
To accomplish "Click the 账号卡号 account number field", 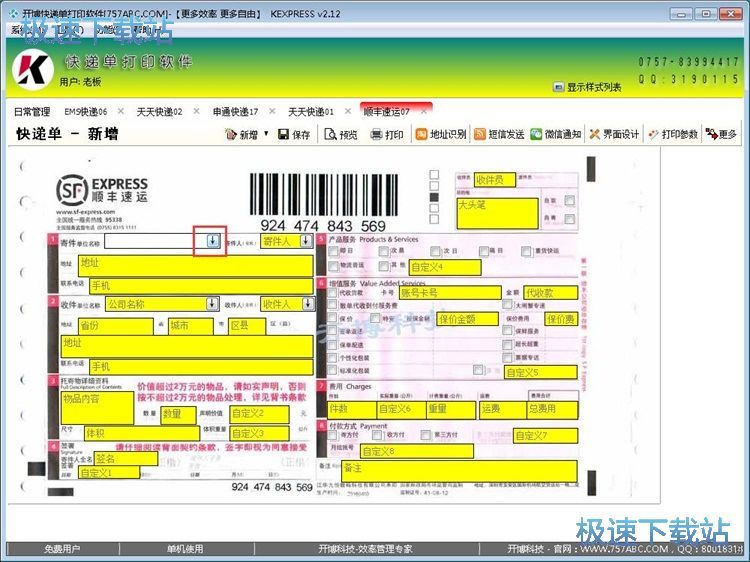I will pyautogui.click(x=451, y=293).
